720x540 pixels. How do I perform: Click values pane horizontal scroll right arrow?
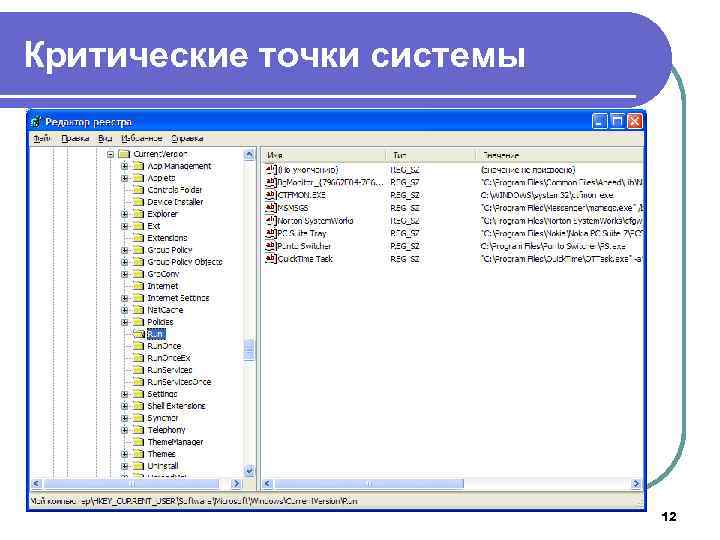click(636, 484)
